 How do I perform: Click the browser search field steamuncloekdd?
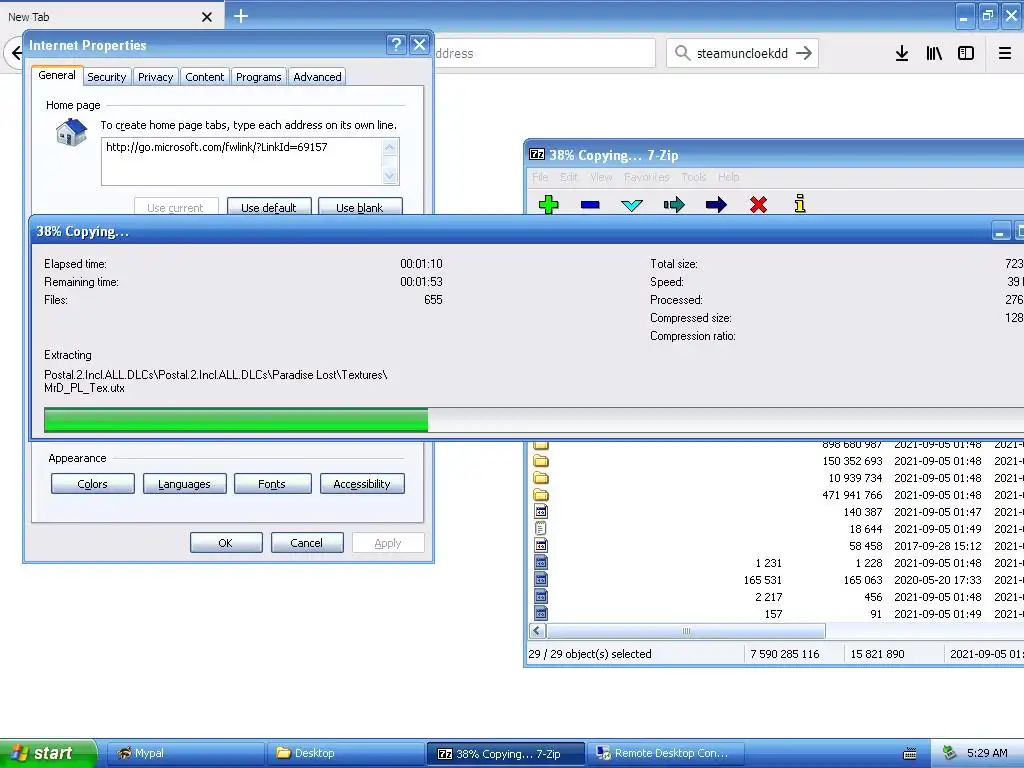(742, 54)
